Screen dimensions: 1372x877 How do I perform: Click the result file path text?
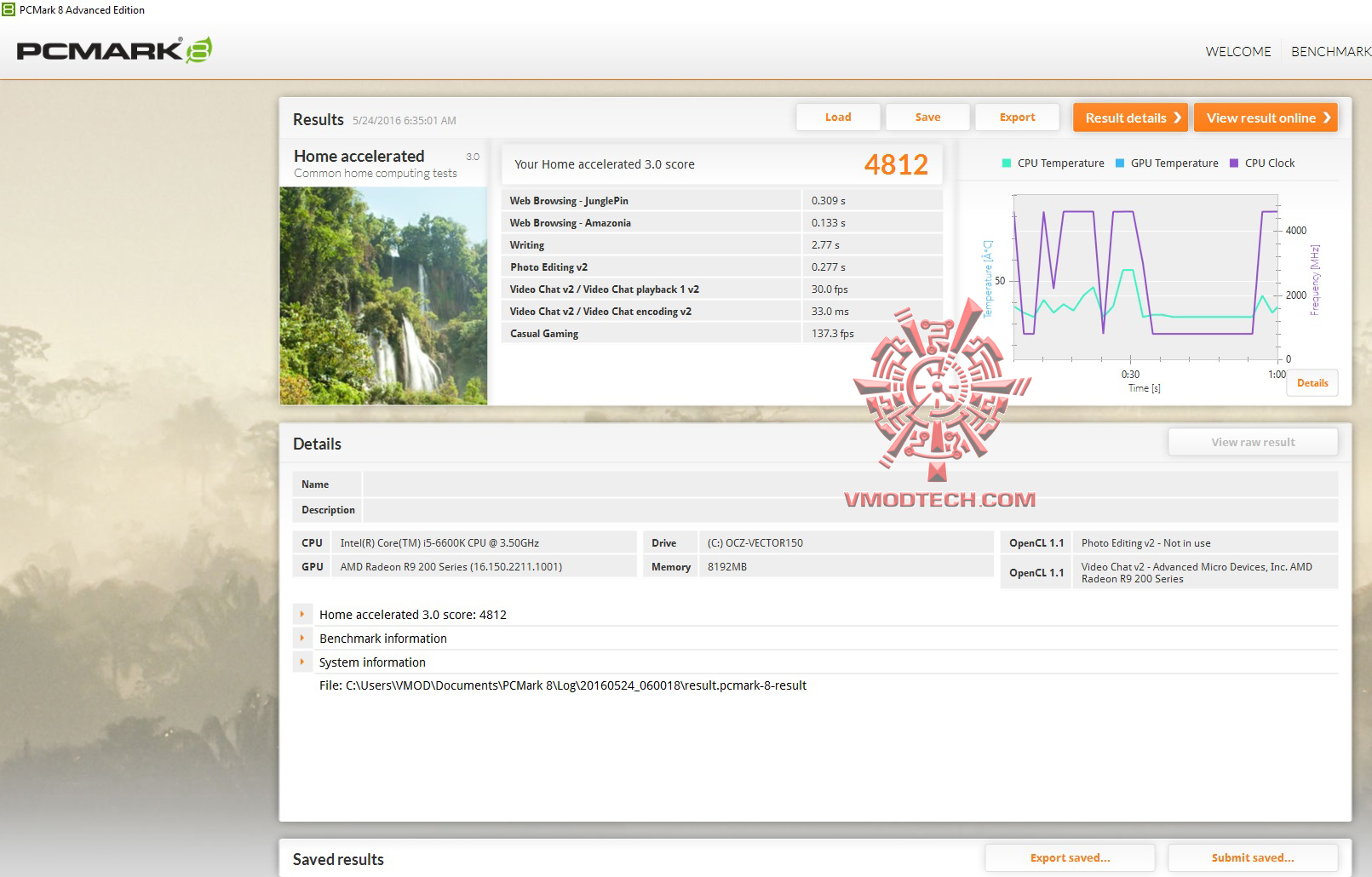563,685
